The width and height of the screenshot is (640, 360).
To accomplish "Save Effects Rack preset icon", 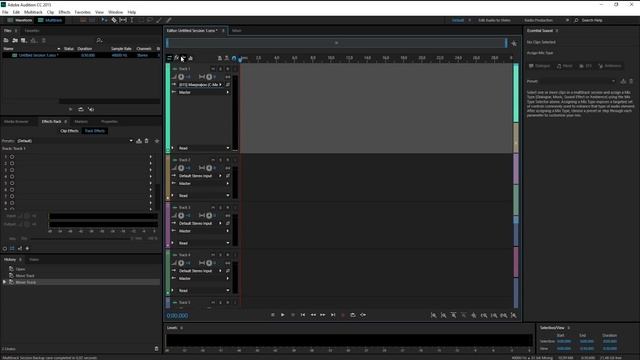I will tap(139, 141).
